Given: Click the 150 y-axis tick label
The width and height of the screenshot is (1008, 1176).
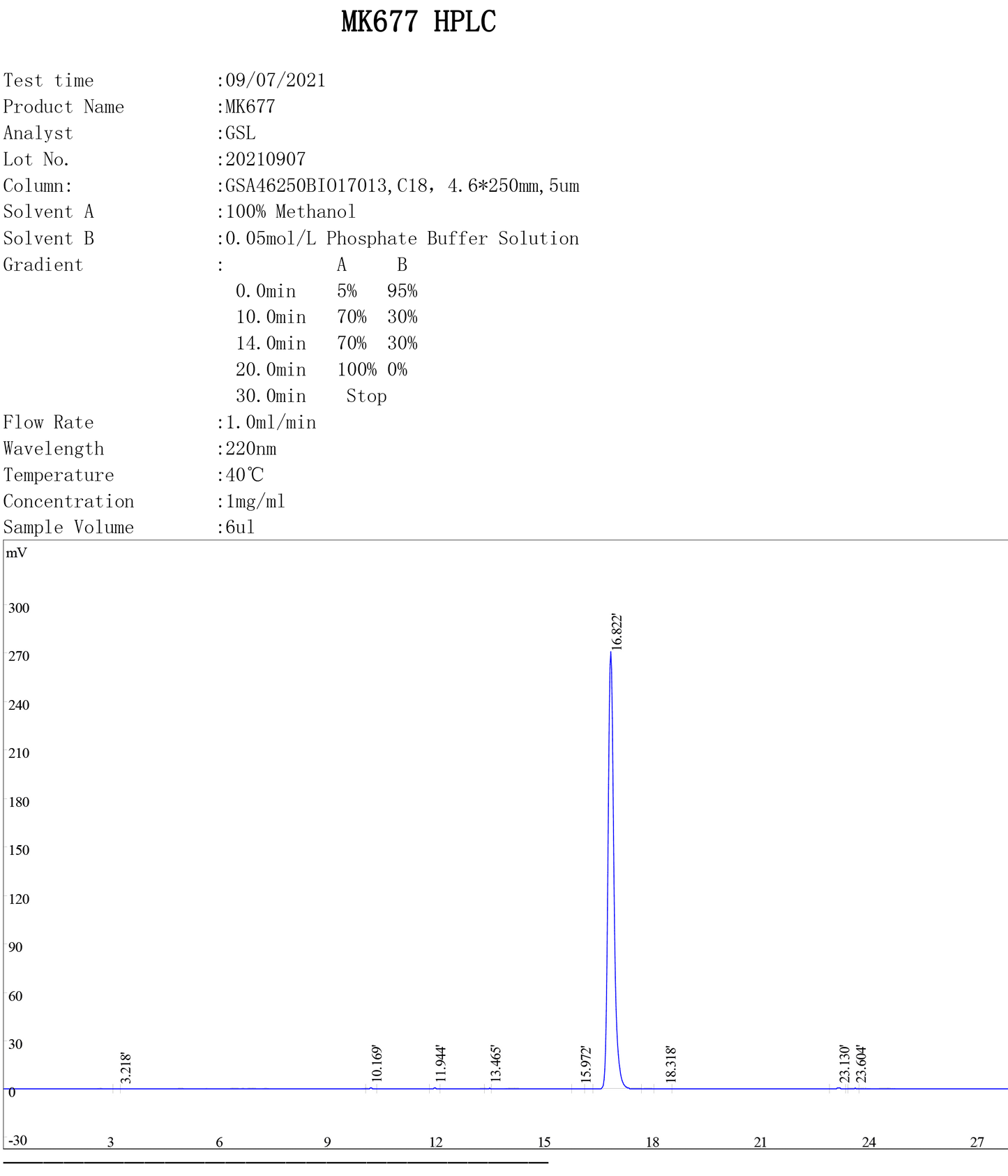Looking at the screenshot, I should [x=19, y=850].
